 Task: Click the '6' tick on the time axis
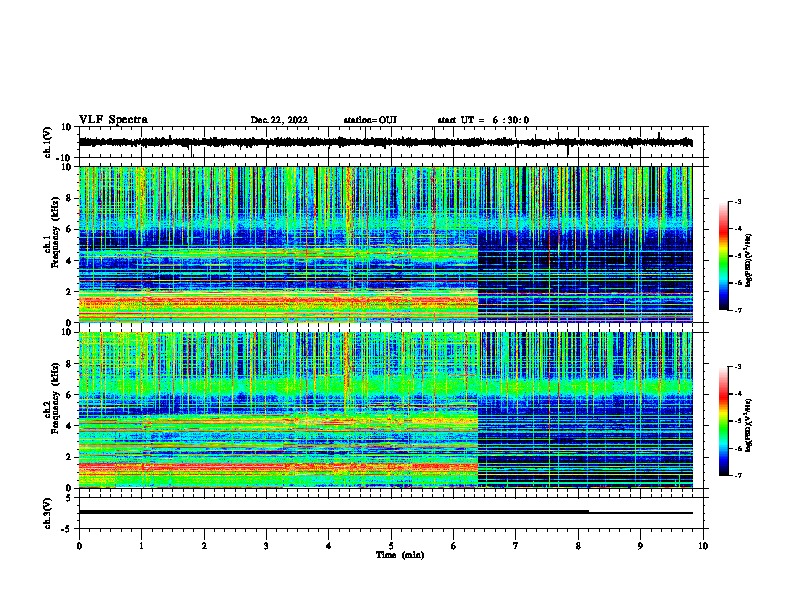coord(454,546)
